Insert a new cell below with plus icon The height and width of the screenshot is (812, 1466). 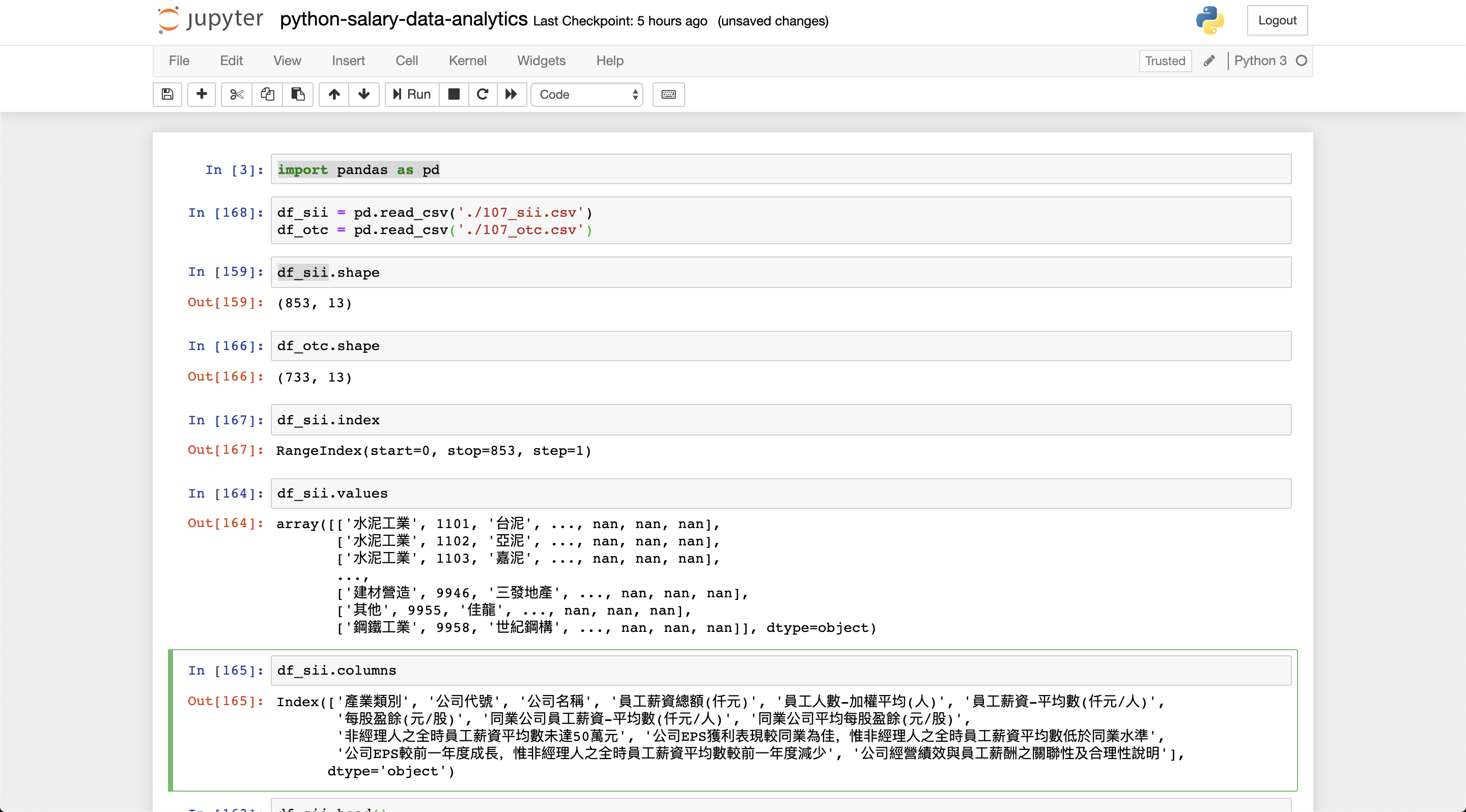202,95
